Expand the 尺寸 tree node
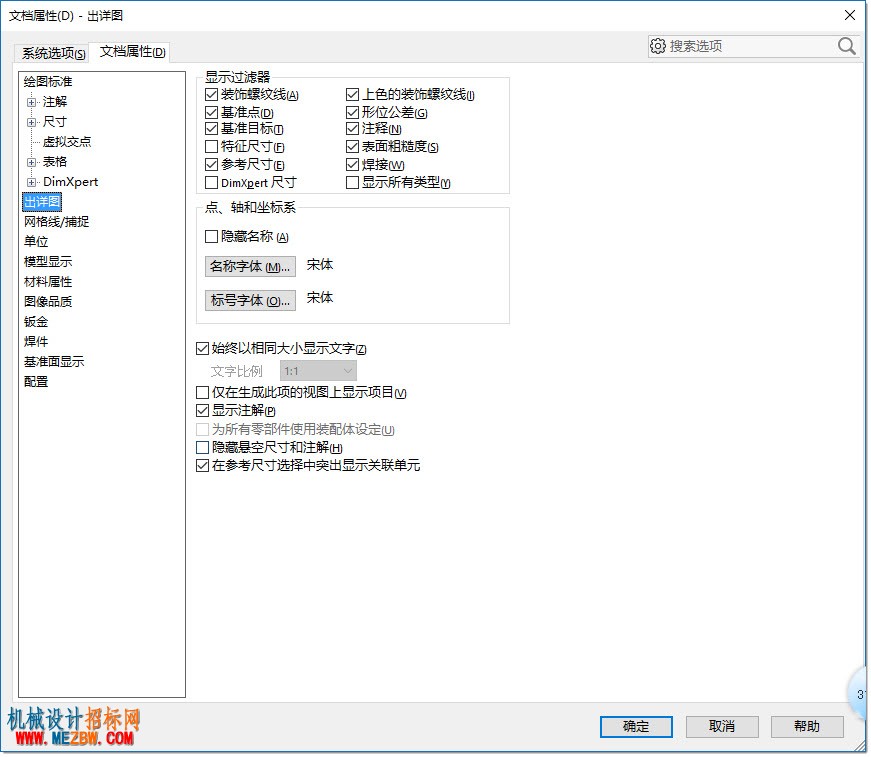Screen dimensions: 871x757 coord(32,122)
